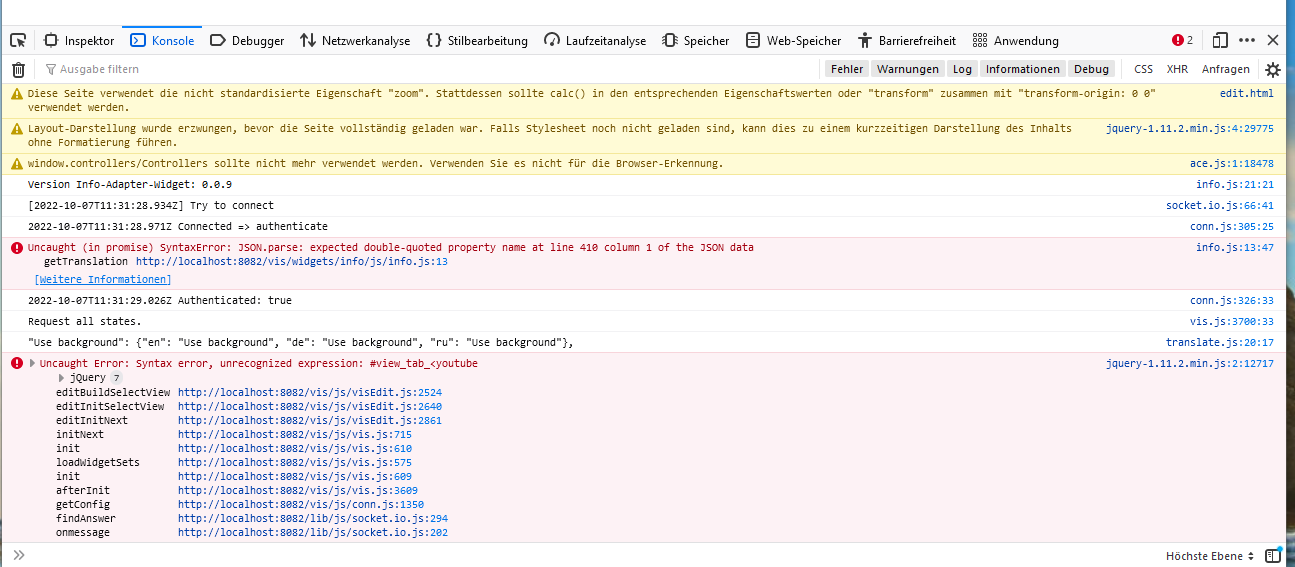Clear console output with trash icon

tap(18, 70)
